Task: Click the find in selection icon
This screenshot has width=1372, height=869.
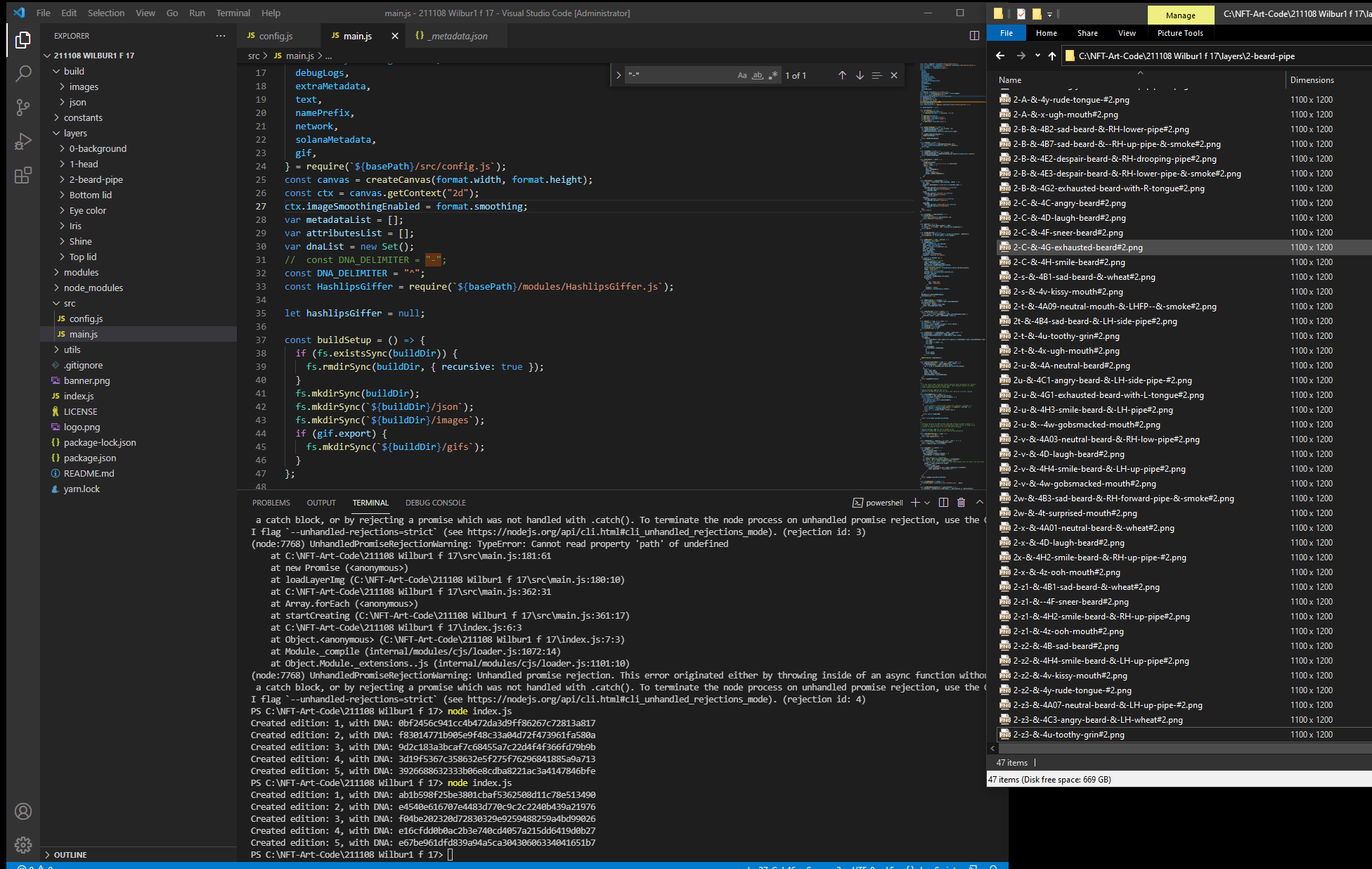Action: pos(876,75)
